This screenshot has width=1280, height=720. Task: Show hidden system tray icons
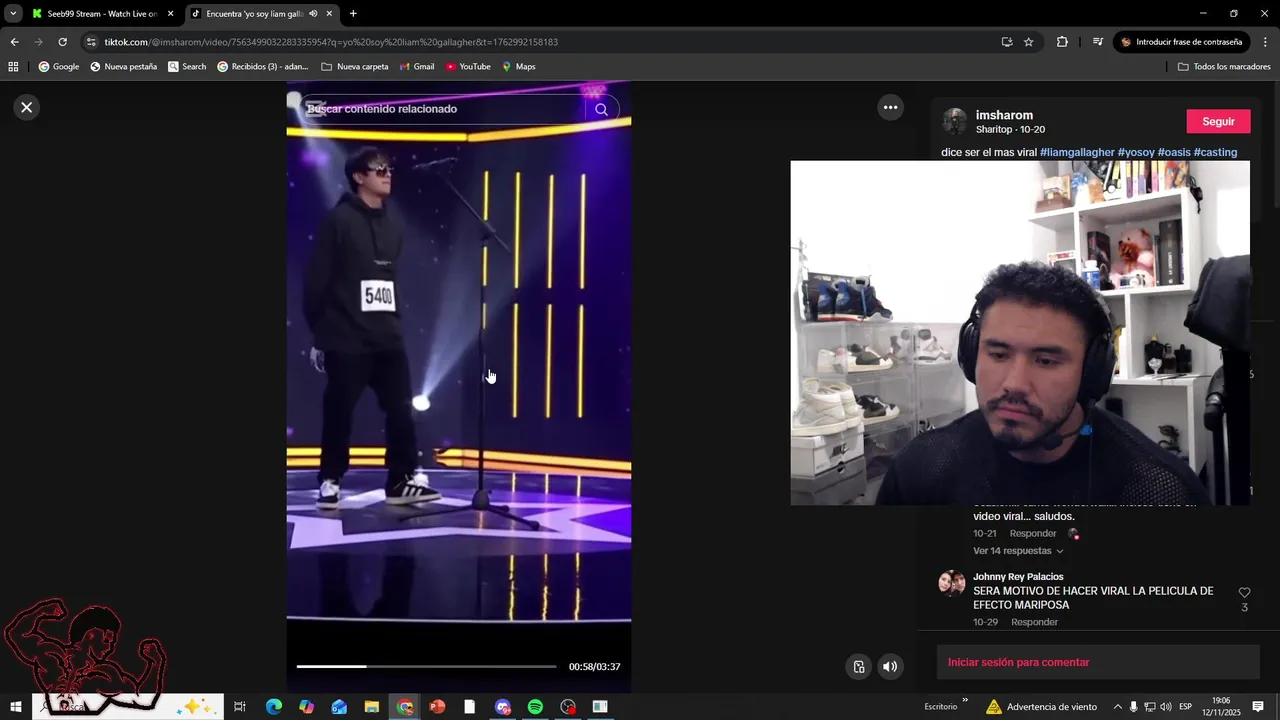1117,707
